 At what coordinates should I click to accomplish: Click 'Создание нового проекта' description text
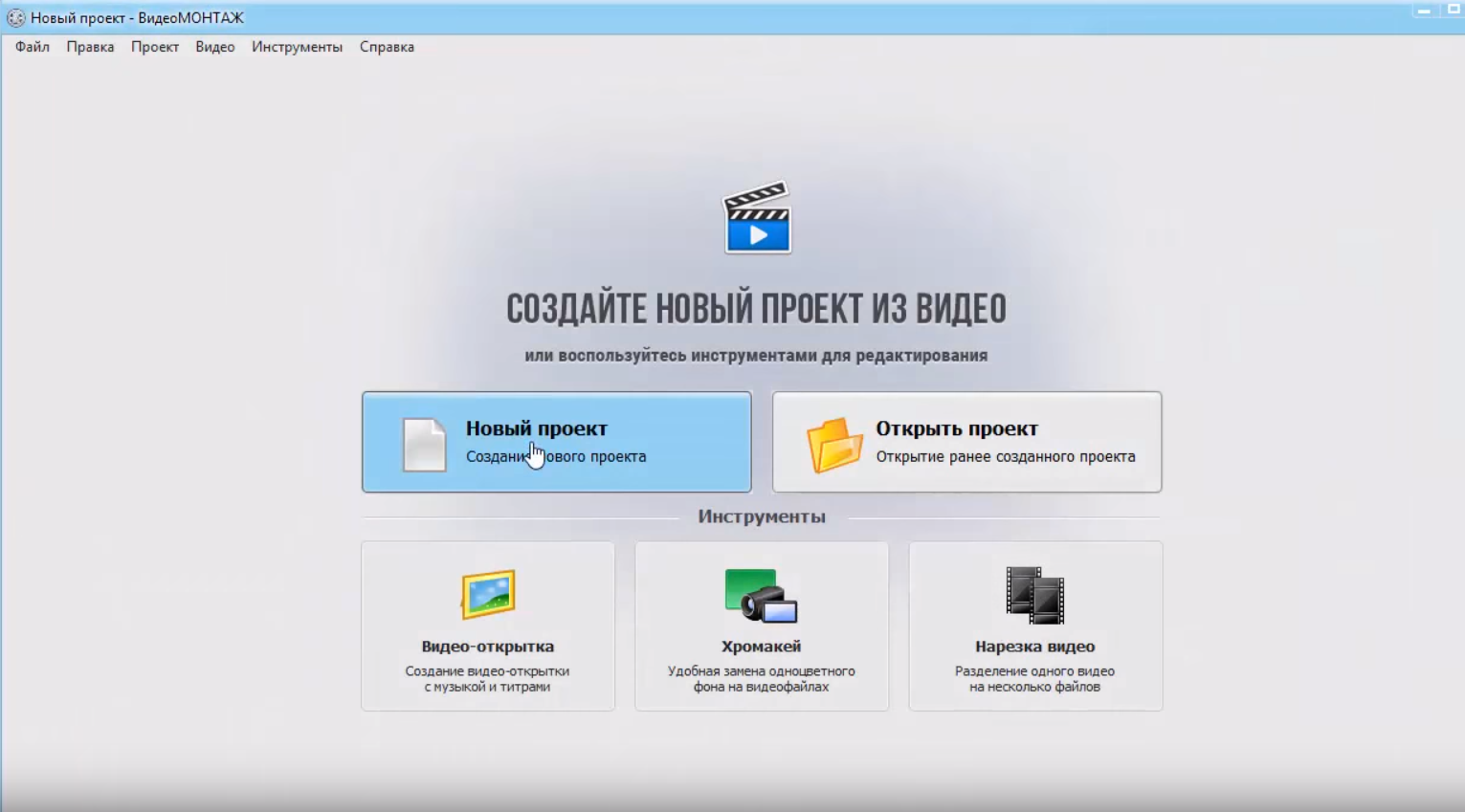point(556,456)
